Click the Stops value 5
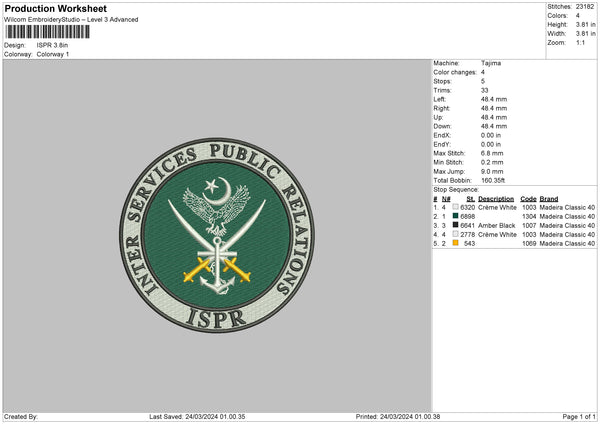This screenshot has width=600, height=424. pos(483,81)
